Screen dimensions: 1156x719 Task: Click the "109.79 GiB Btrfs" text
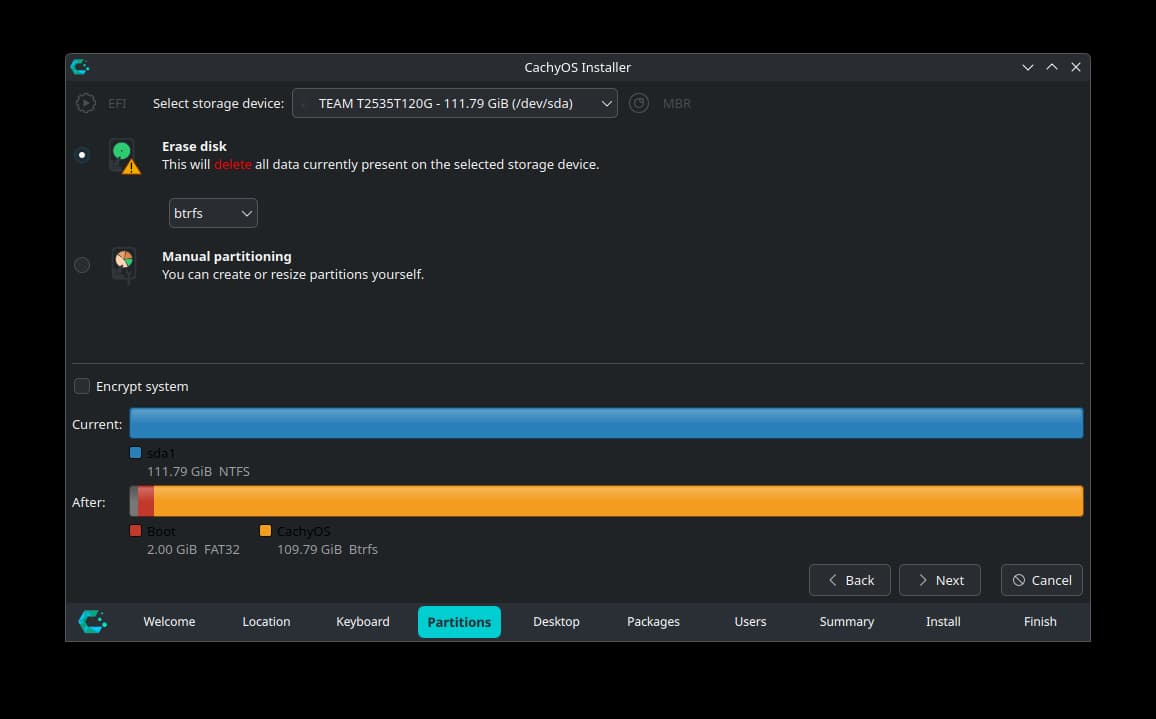click(x=327, y=549)
